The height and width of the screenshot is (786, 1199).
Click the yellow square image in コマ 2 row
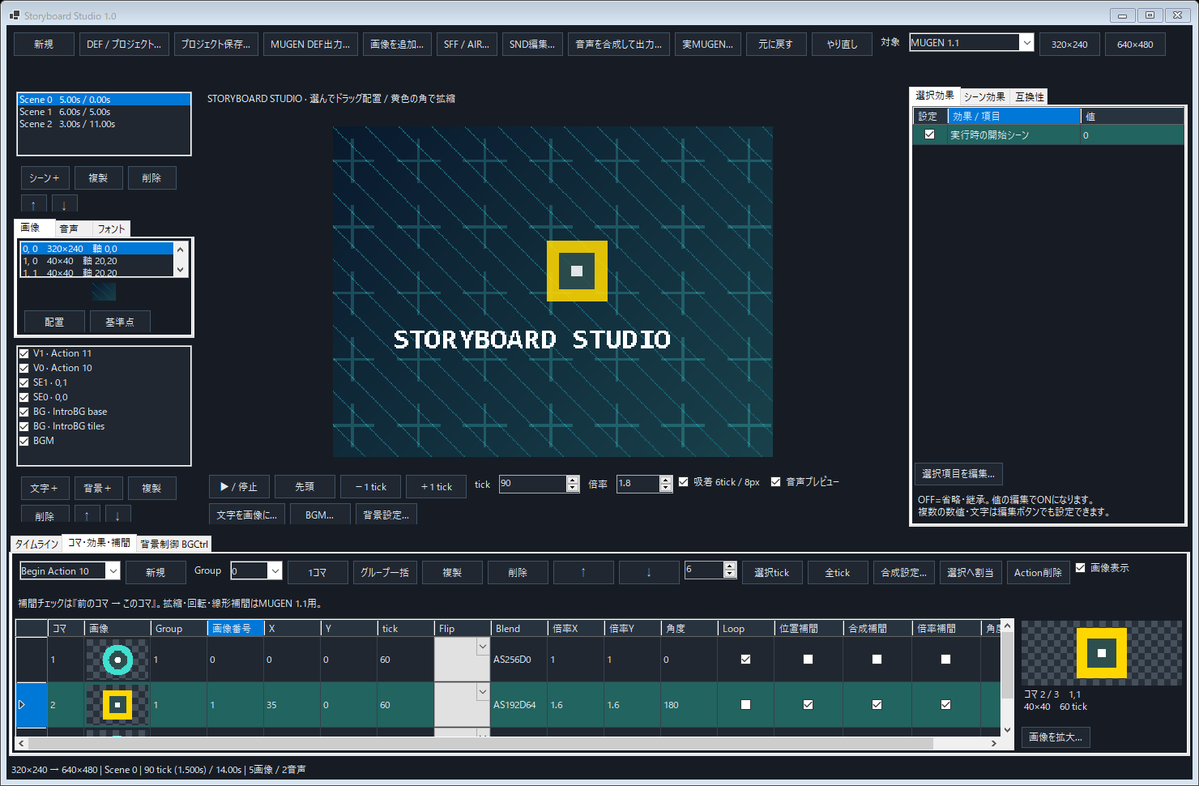[118, 705]
